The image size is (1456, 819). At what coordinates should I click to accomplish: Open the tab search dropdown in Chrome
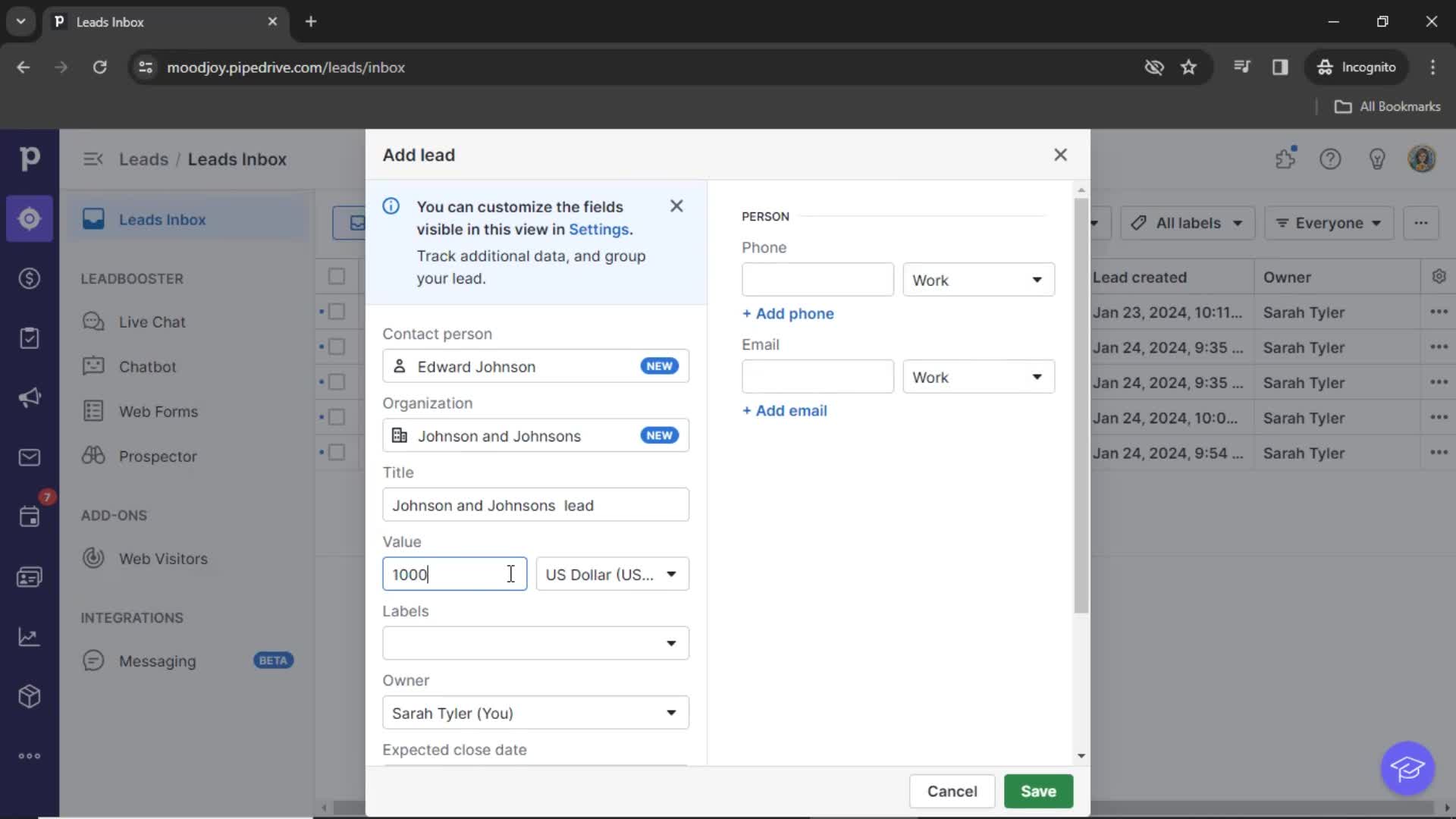click(x=20, y=21)
